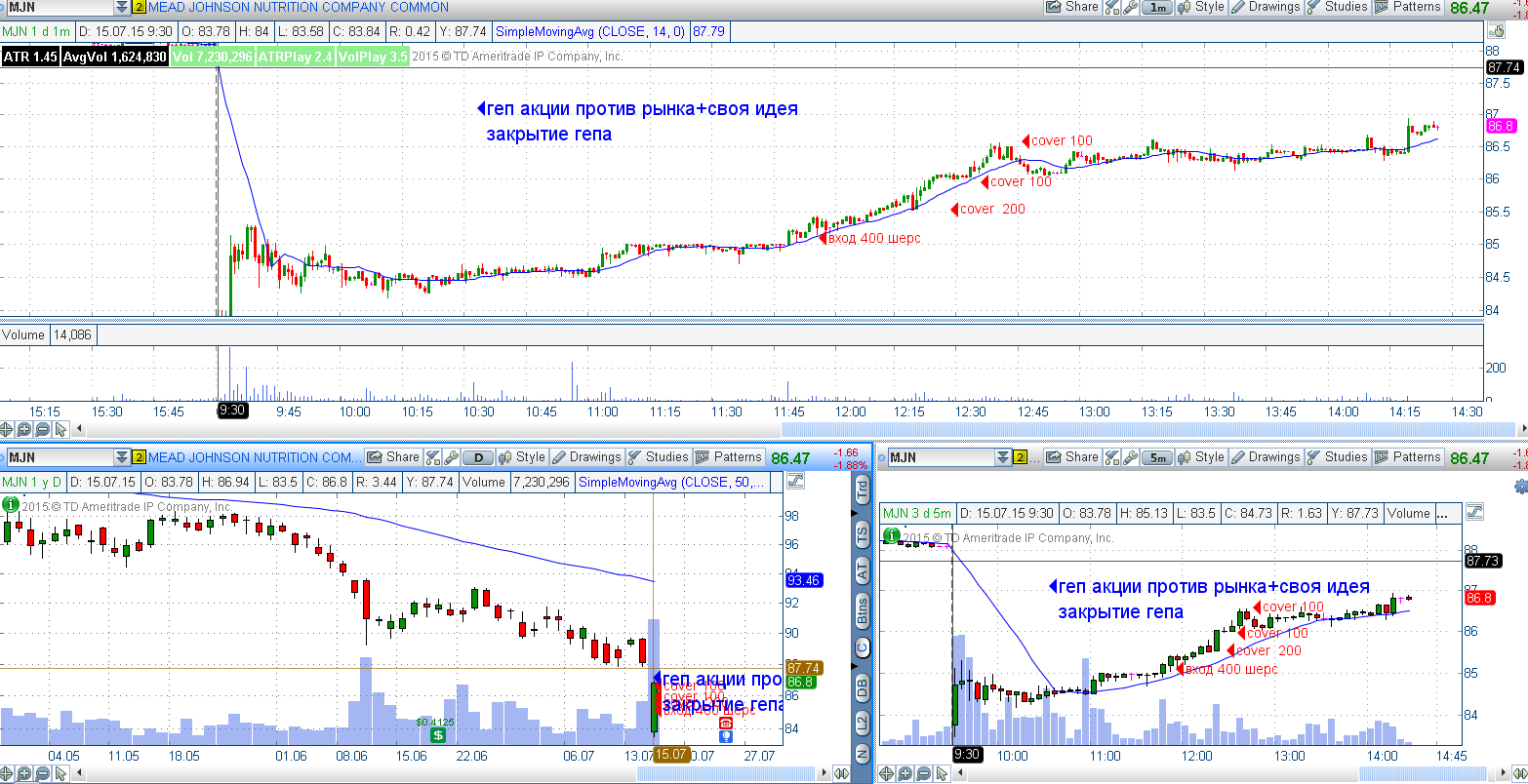
Task: Click the ATRPlay 2.4 label
Action: coord(295,57)
